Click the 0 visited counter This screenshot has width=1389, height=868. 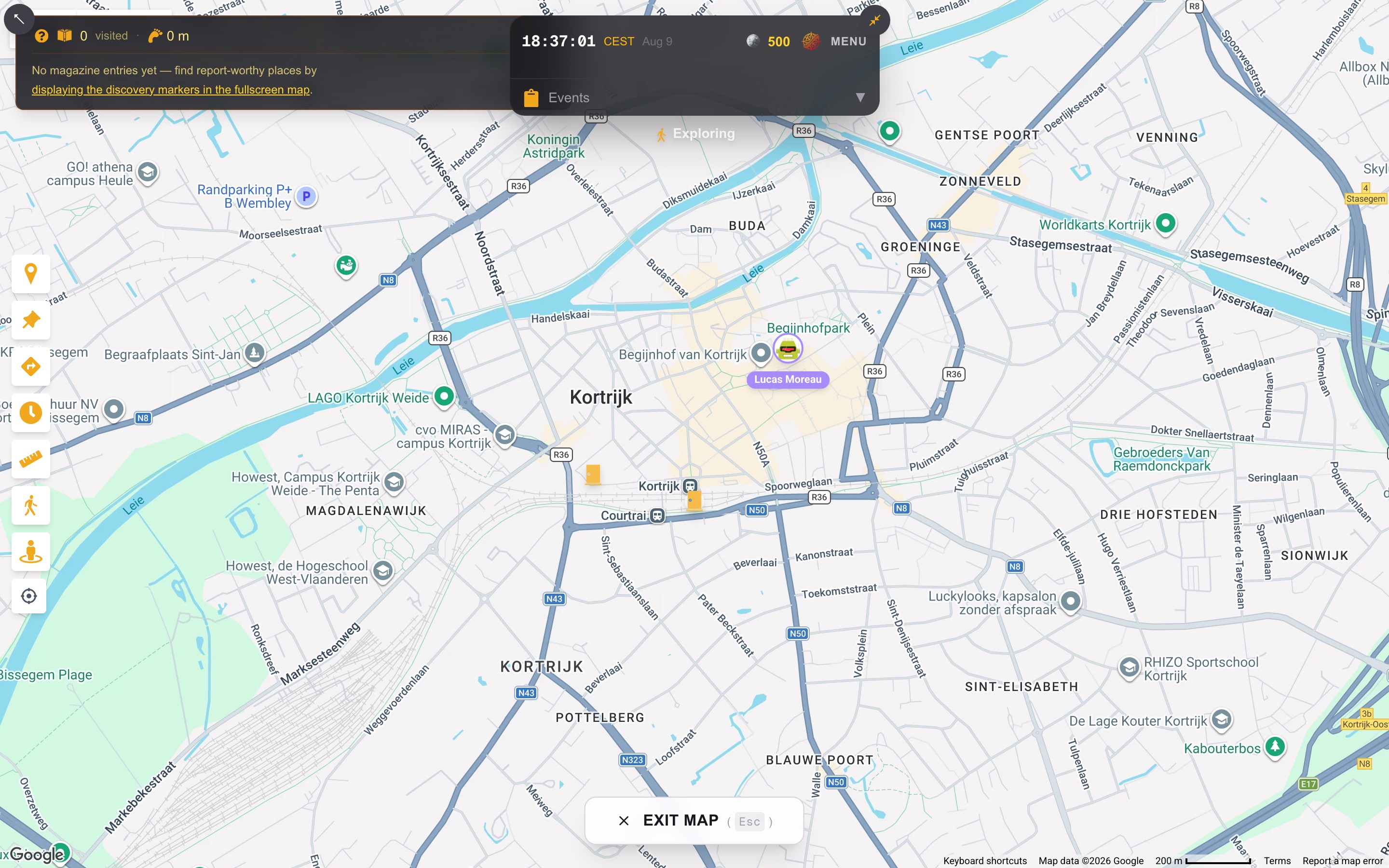click(103, 36)
